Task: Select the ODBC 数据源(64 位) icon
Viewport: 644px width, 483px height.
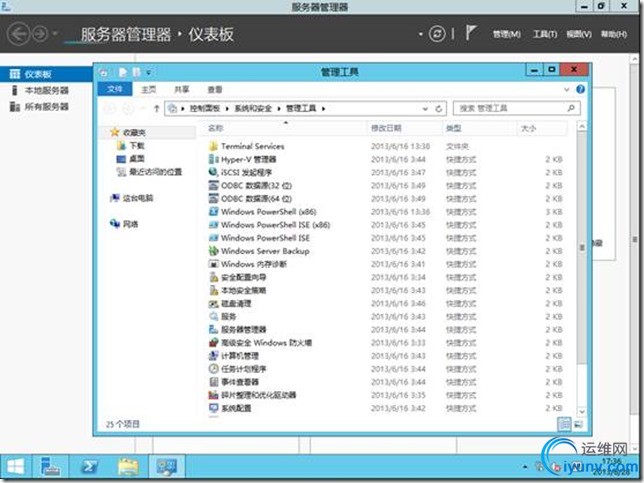Action: [x=213, y=199]
